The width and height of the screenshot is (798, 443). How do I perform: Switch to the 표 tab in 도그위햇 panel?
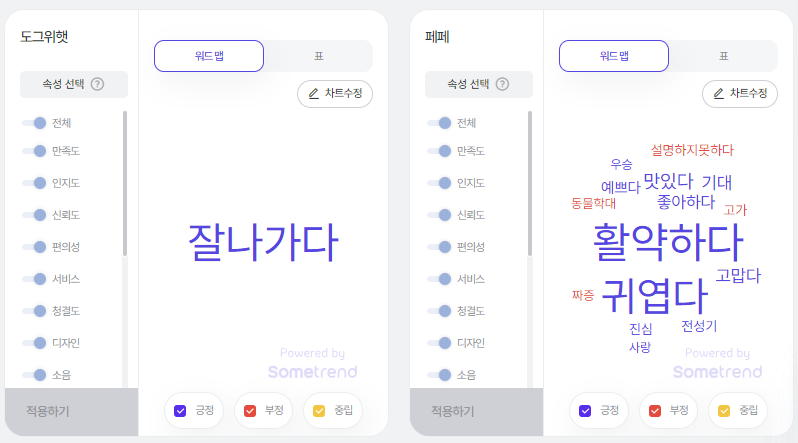[319, 56]
